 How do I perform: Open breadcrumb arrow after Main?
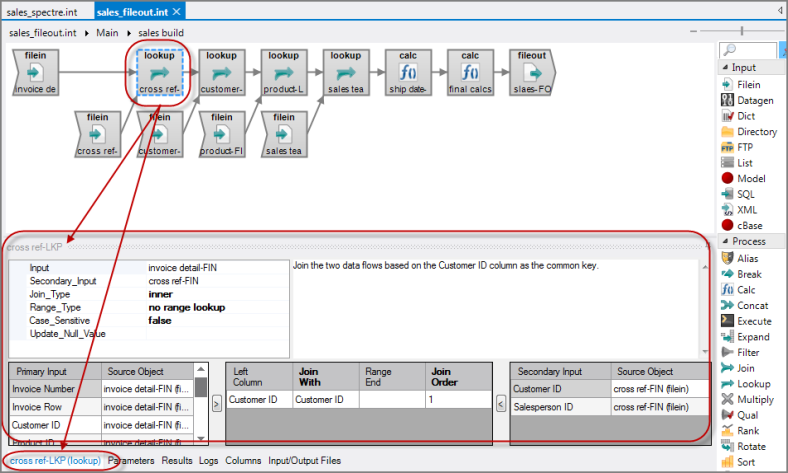click(x=129, y=33)
